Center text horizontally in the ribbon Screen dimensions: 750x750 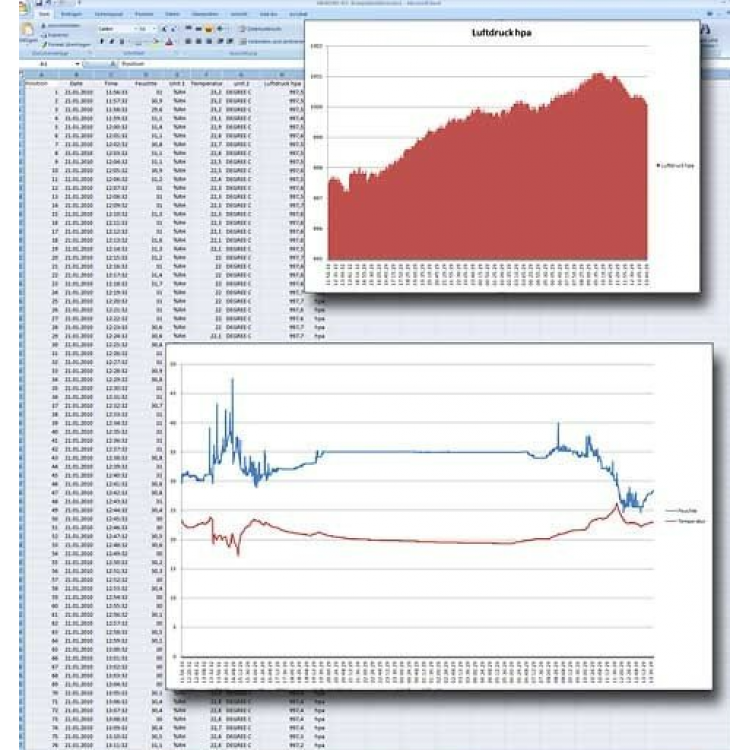pyautogui.click(x=199, y=41)
